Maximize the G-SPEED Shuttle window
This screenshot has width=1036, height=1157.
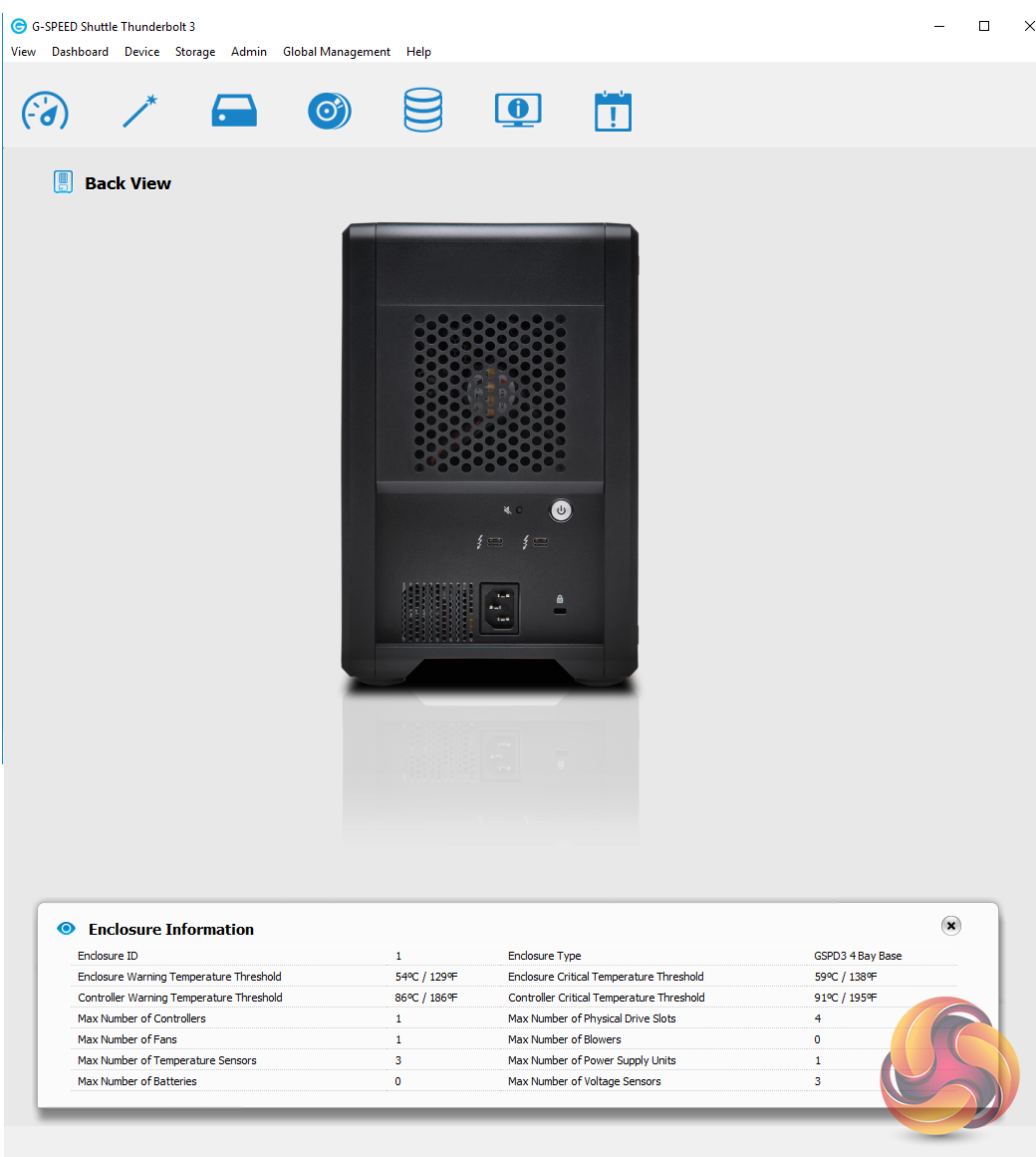pos(984,27)
